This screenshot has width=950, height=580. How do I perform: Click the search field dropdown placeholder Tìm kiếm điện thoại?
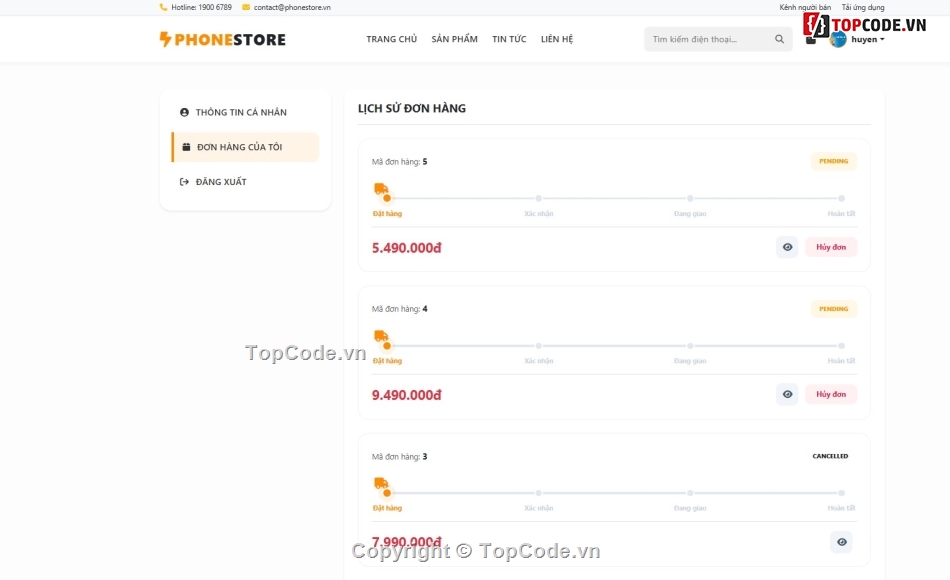(x=700, y=38)
